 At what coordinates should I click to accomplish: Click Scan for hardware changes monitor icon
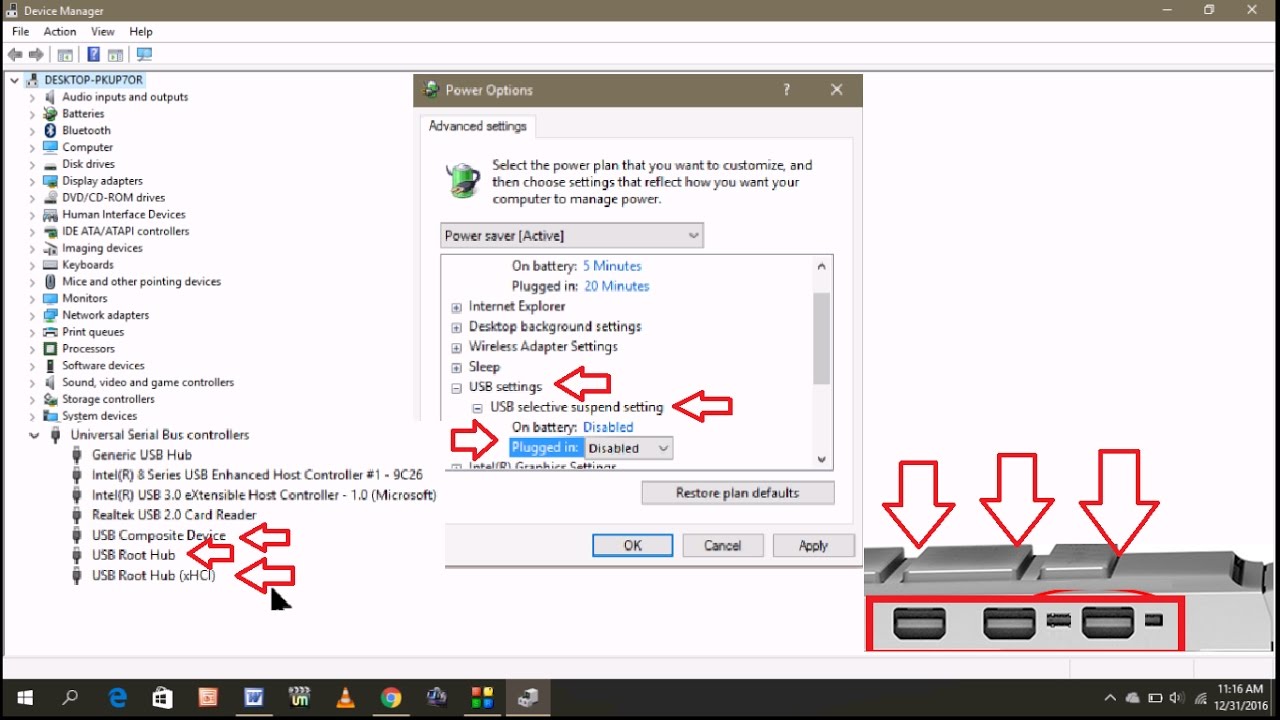coord(144,55)
